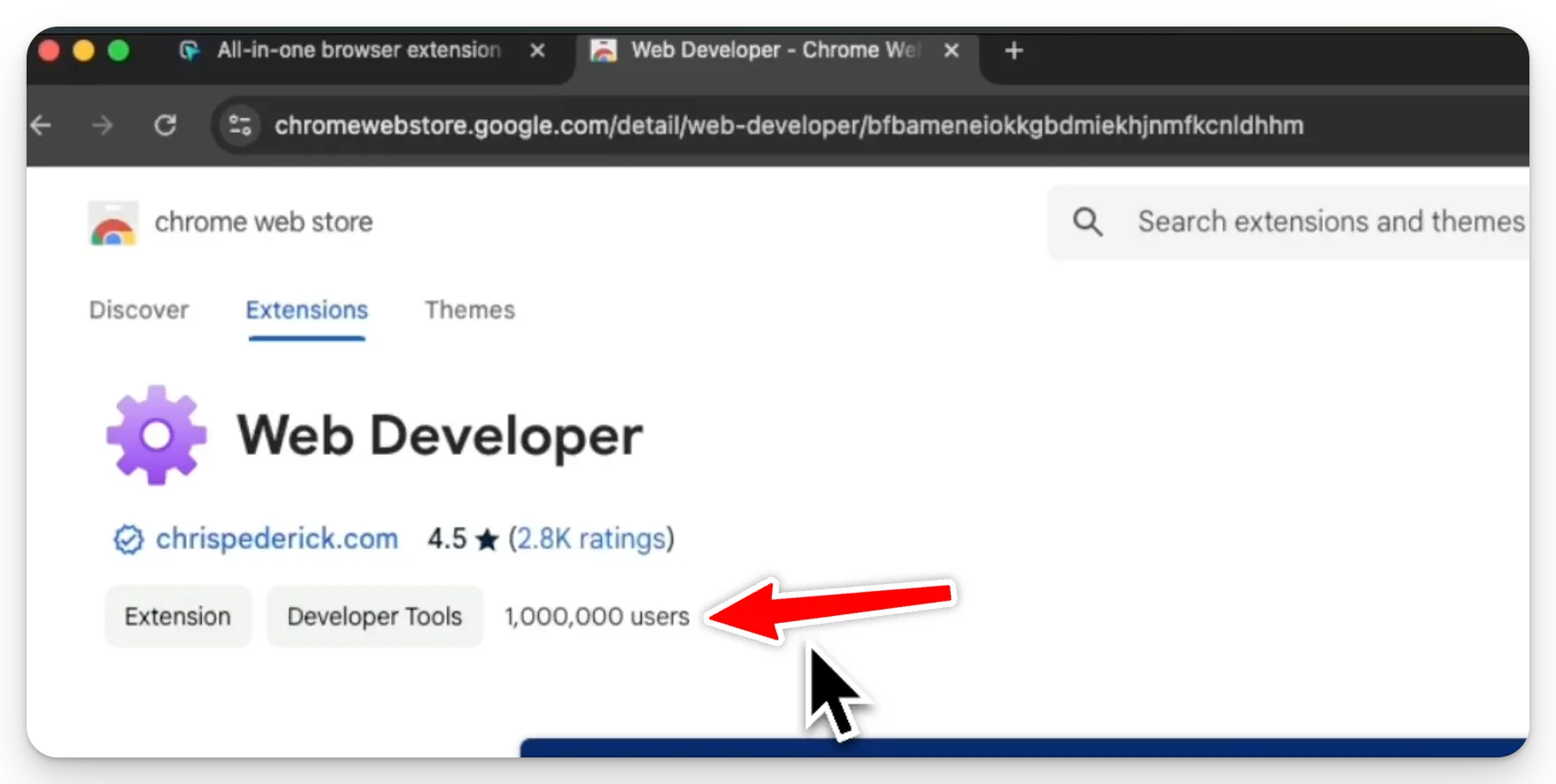Open a new browser tab
1556x784 pixels.
pyautogui.click(x=1014, y=50)
